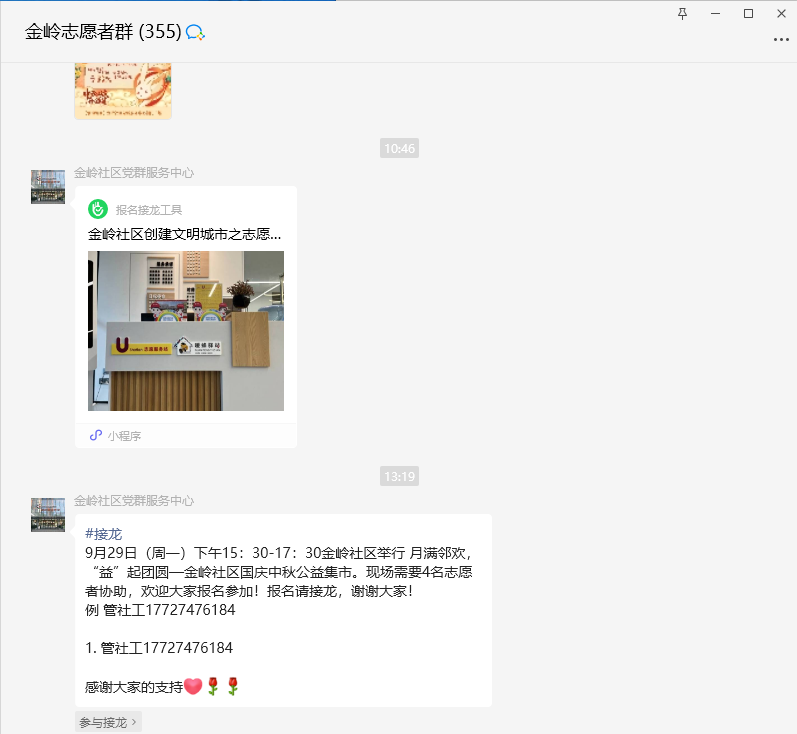Screen dimensions: 797x734
Task: Open the three-dot chat options menu
Action: [781, 39]
